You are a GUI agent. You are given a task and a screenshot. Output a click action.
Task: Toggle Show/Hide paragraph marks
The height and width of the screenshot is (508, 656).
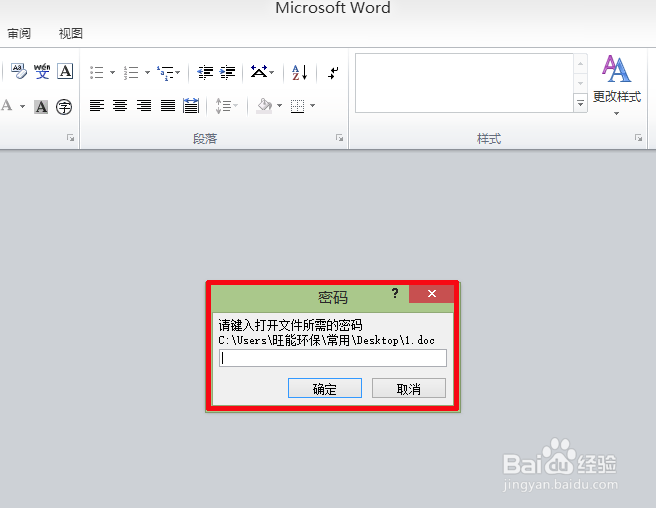pos(333,73)
